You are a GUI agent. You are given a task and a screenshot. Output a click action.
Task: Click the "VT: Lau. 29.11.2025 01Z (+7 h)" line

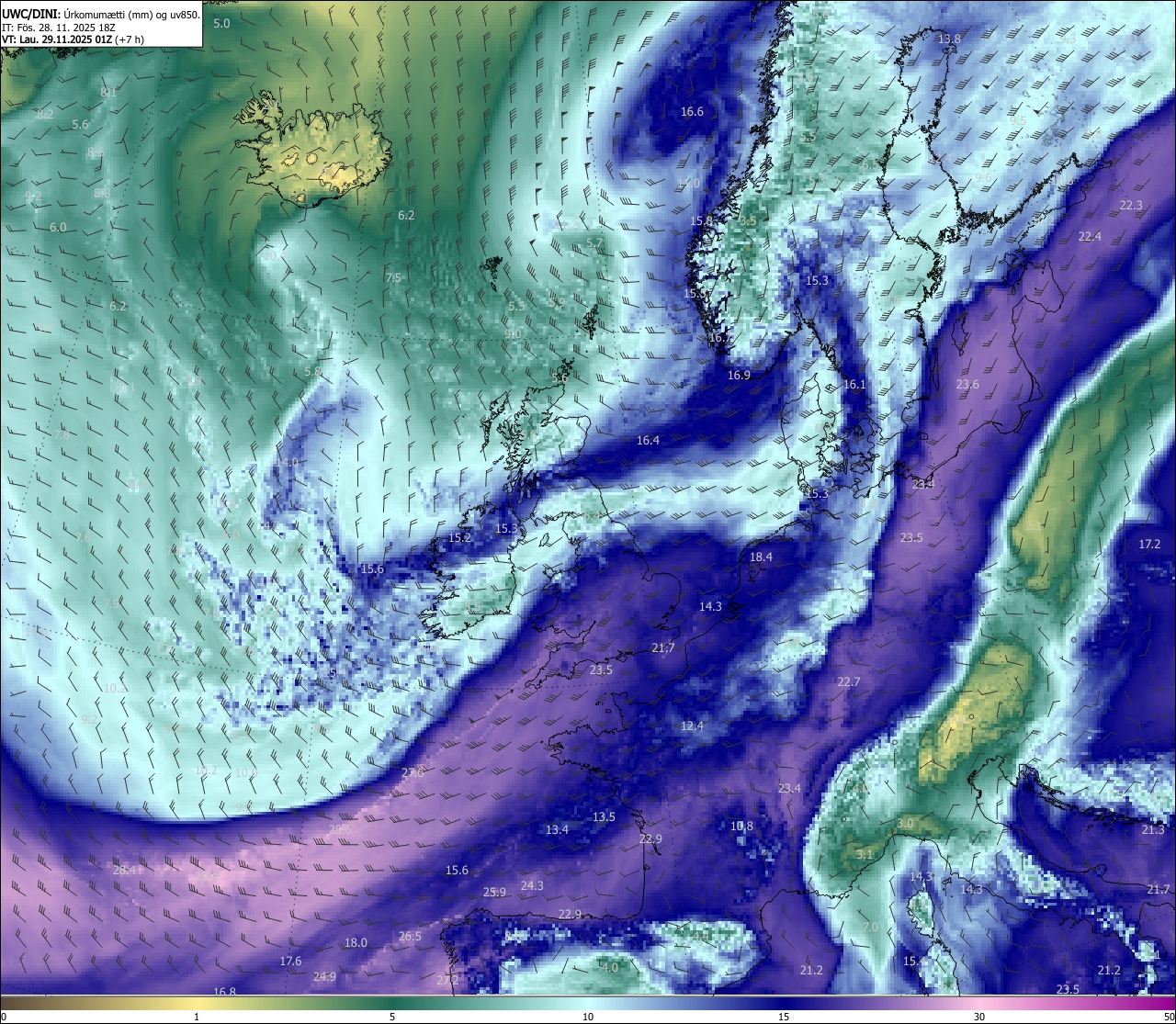73,39
